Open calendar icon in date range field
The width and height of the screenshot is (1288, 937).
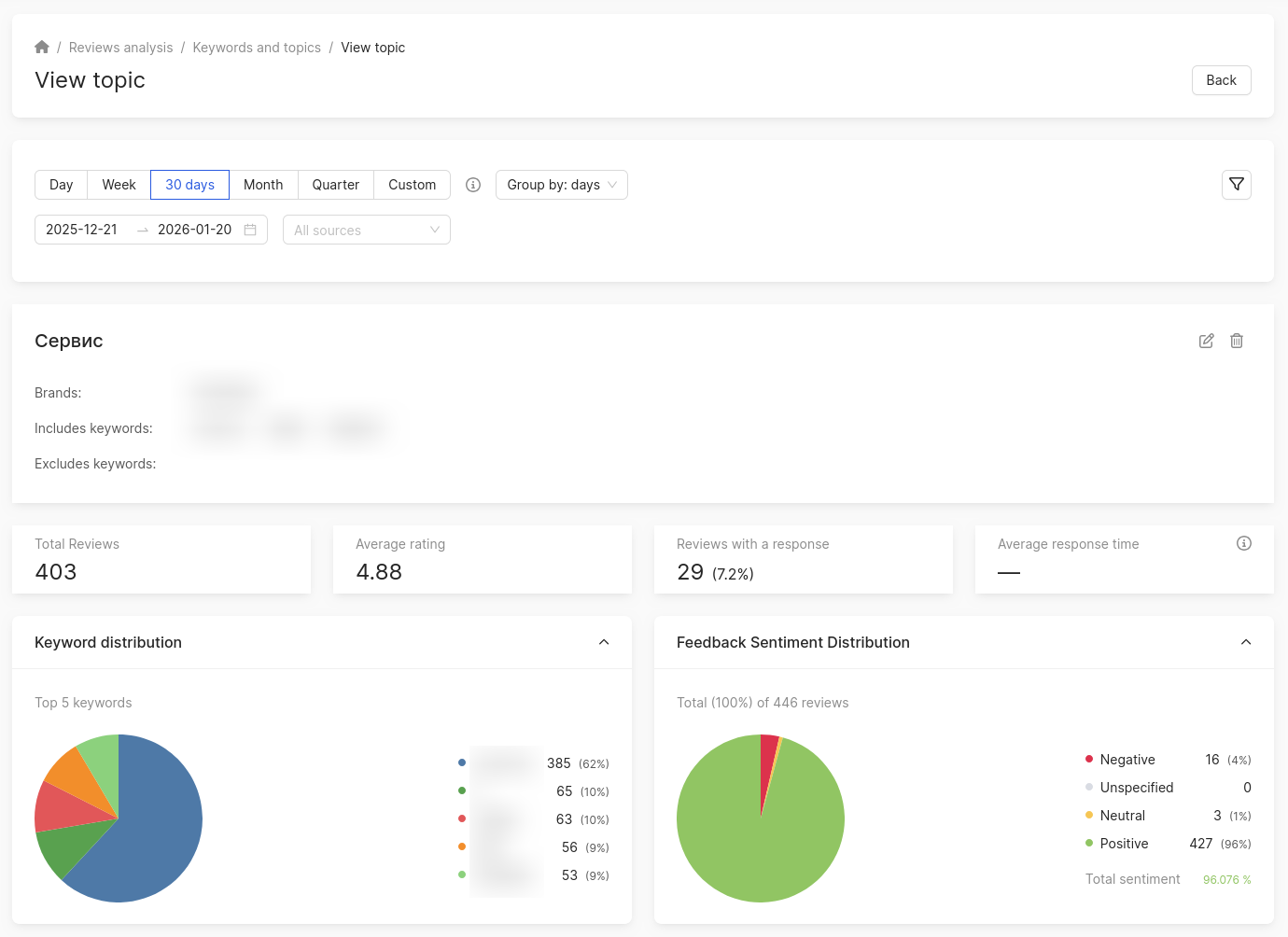pos(250,230)
